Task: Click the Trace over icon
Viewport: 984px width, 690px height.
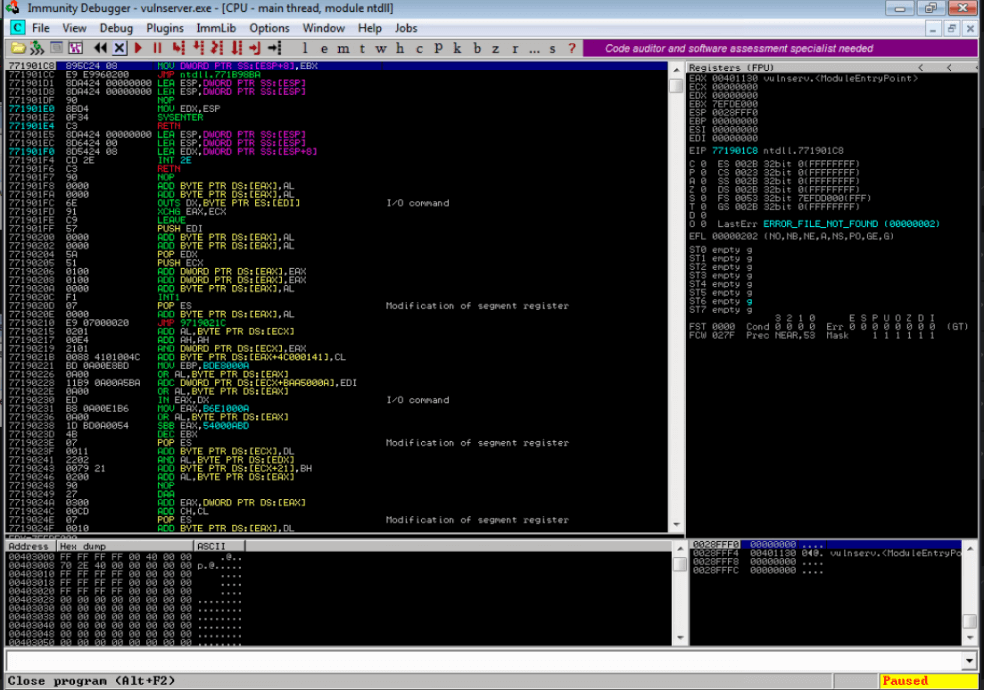Action: point(237,48)
